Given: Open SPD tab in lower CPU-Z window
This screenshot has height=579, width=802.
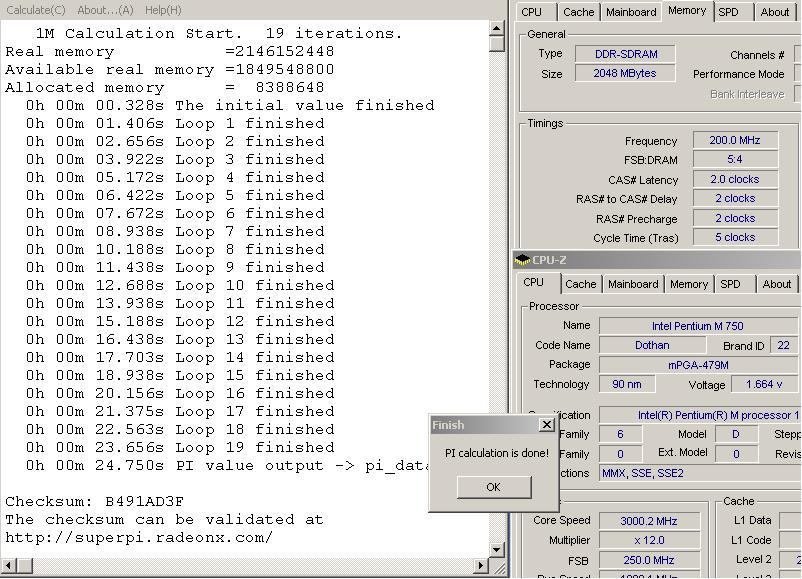Looking at the screenshot, I should click(x=730, y=284).
